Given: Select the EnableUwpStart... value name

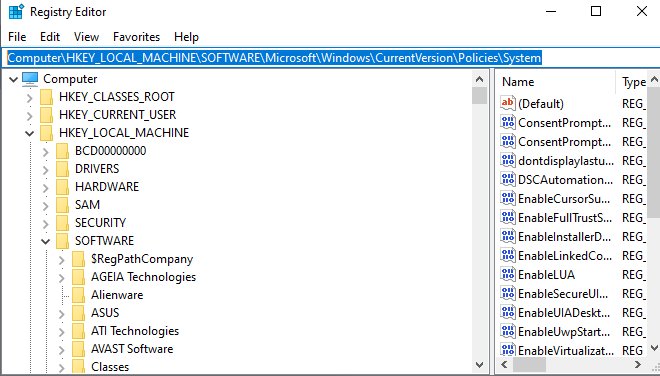Looking at the screenshot, I should (x=564, y=332).
